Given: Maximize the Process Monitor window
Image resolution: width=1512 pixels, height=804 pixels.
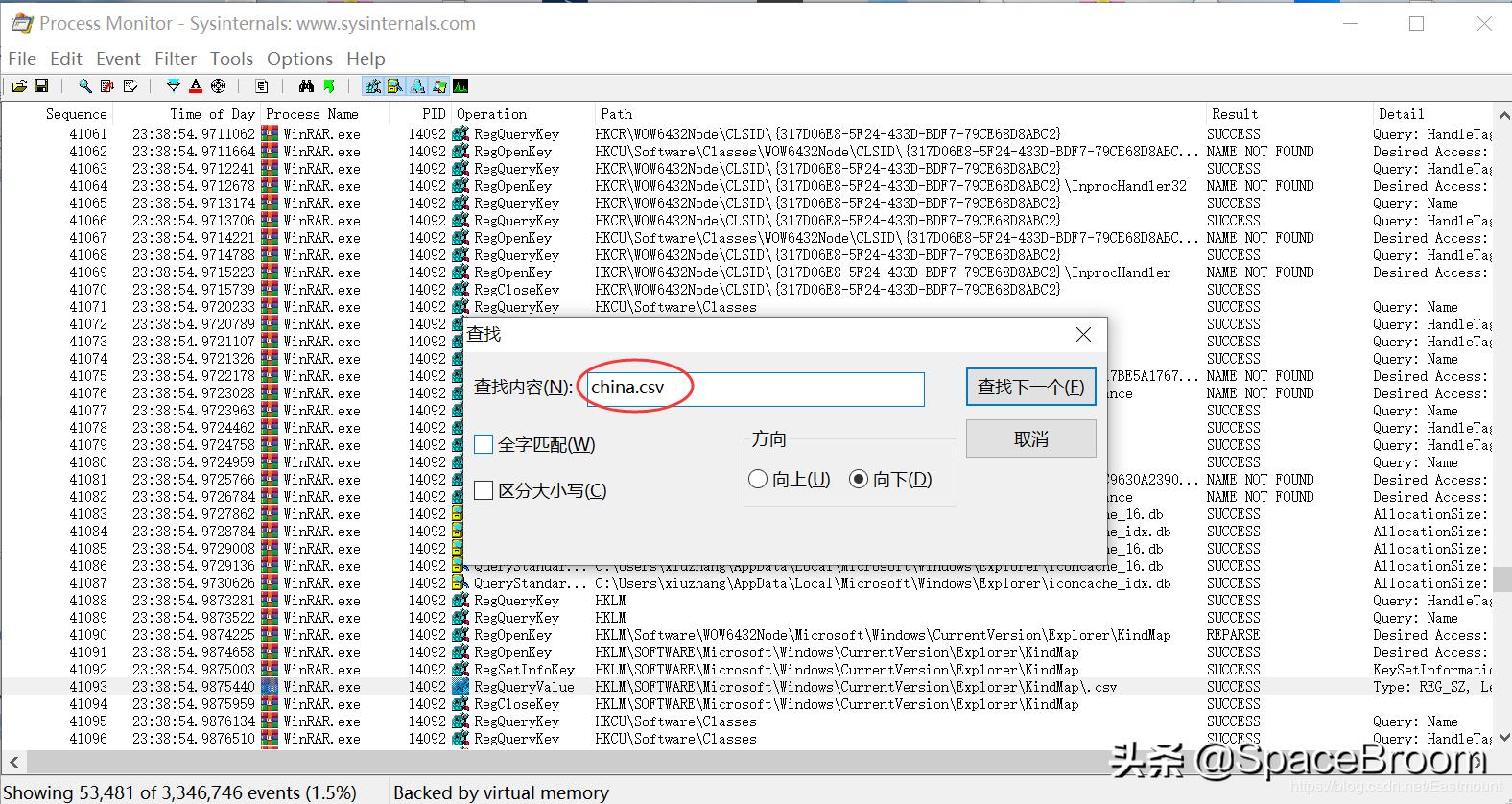Looking at the screenshot, I should pyautogui.click(x=1416, y=23).
